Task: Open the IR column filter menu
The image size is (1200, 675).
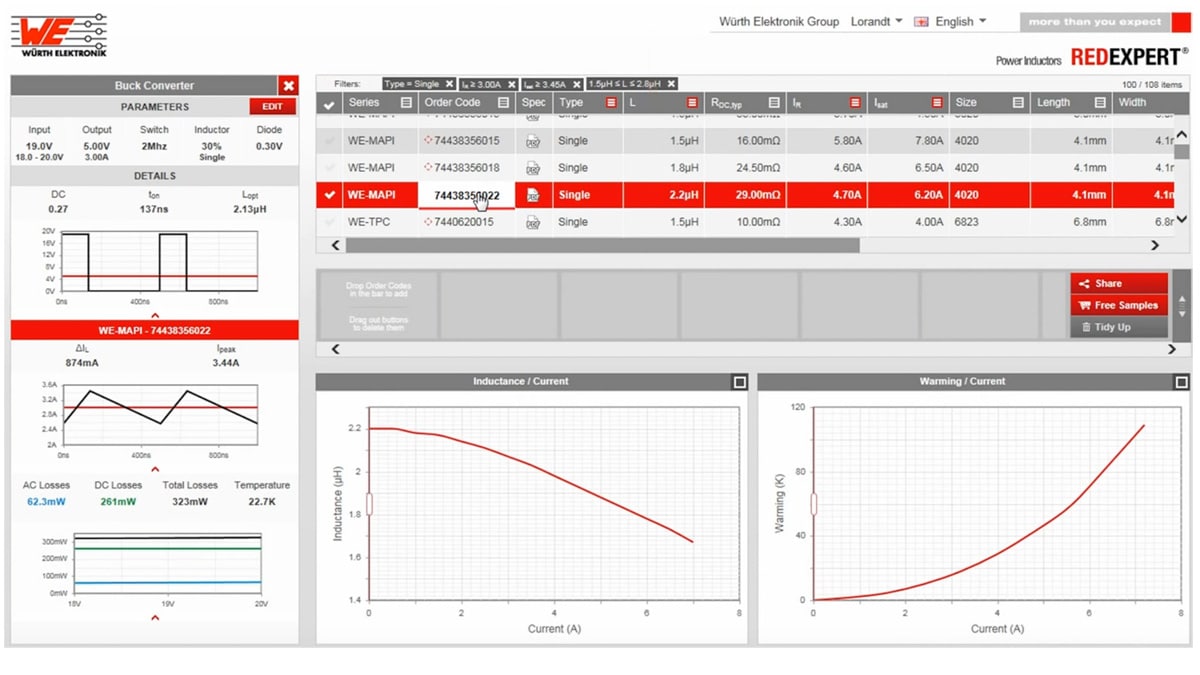Action: 855,103
